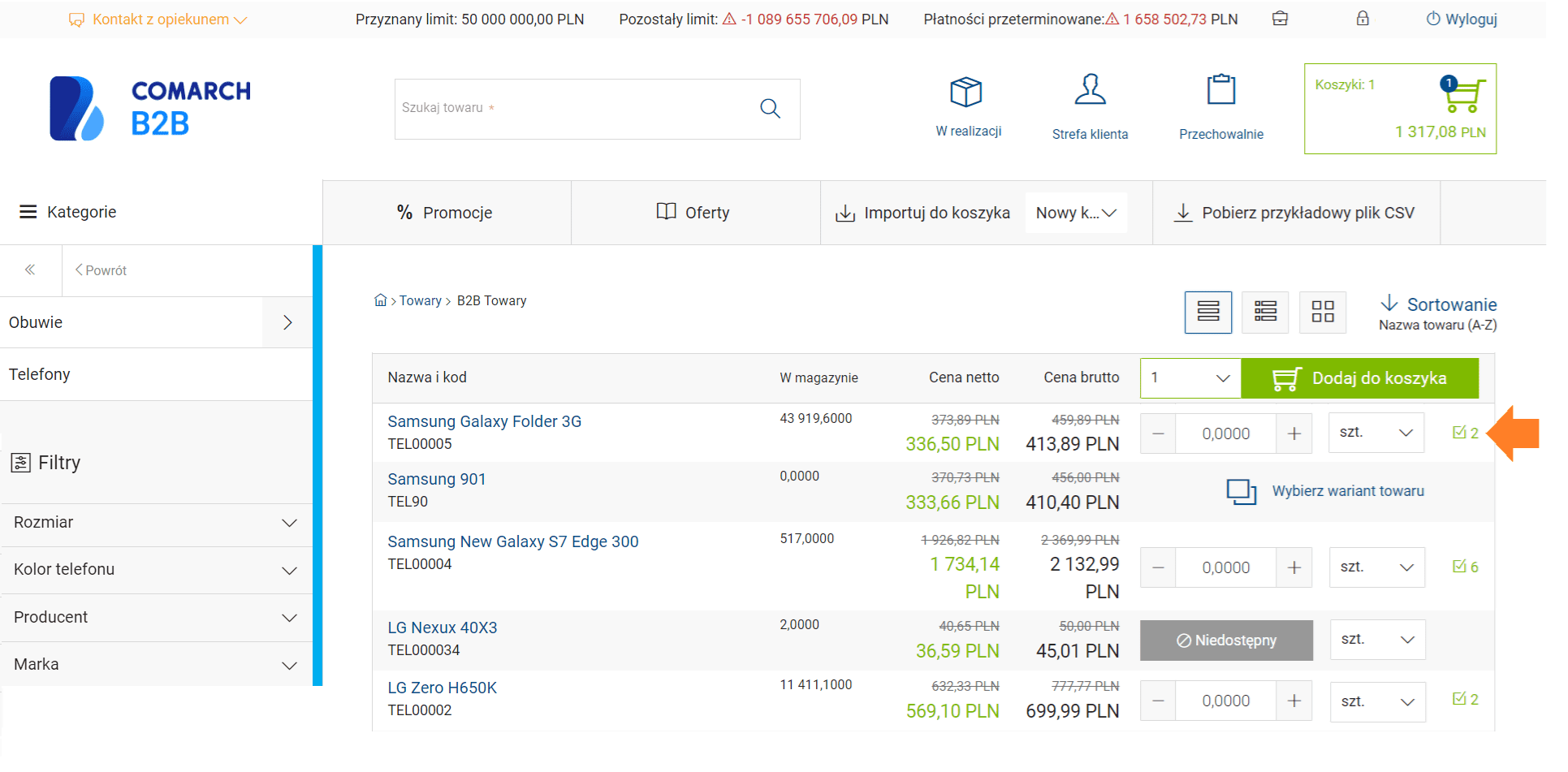
Task: Open the Przechowalnie clipboard icon
Action: click(1221, 89)
